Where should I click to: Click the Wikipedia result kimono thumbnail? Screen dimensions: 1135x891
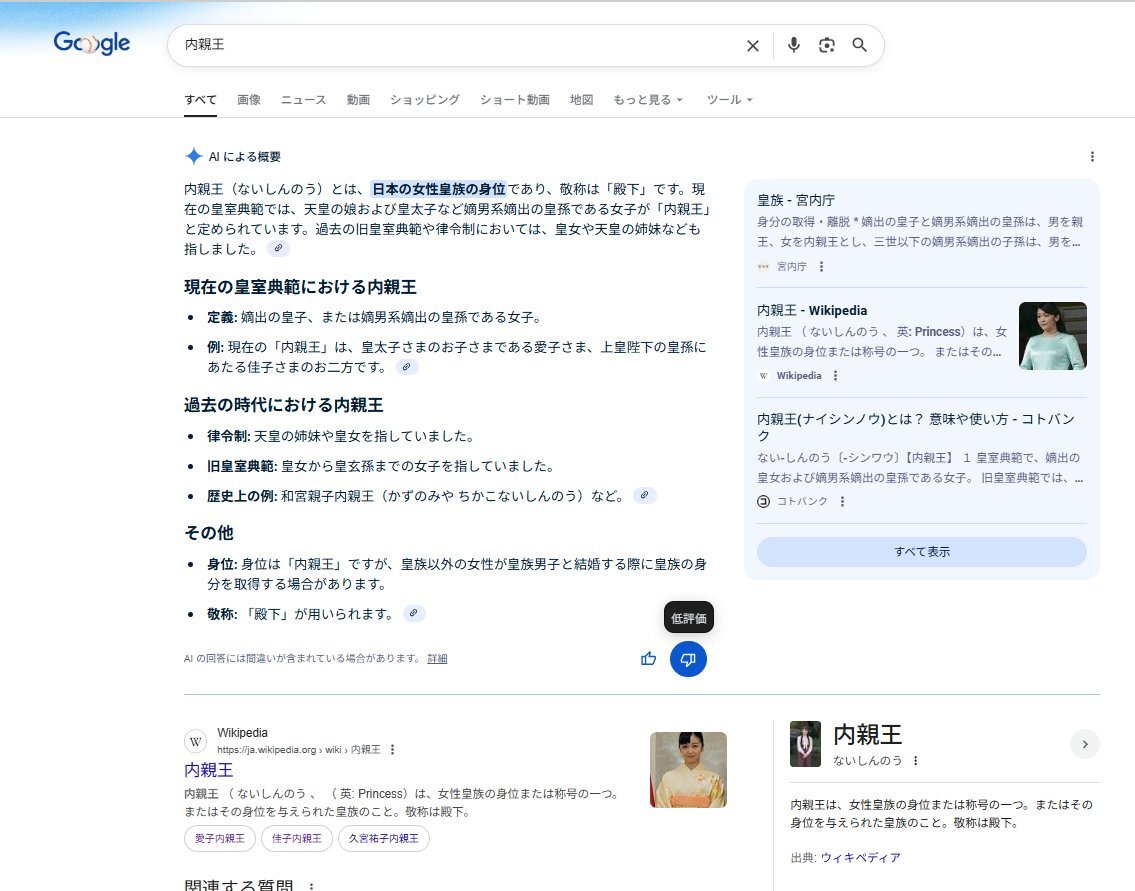pos(688,769)
